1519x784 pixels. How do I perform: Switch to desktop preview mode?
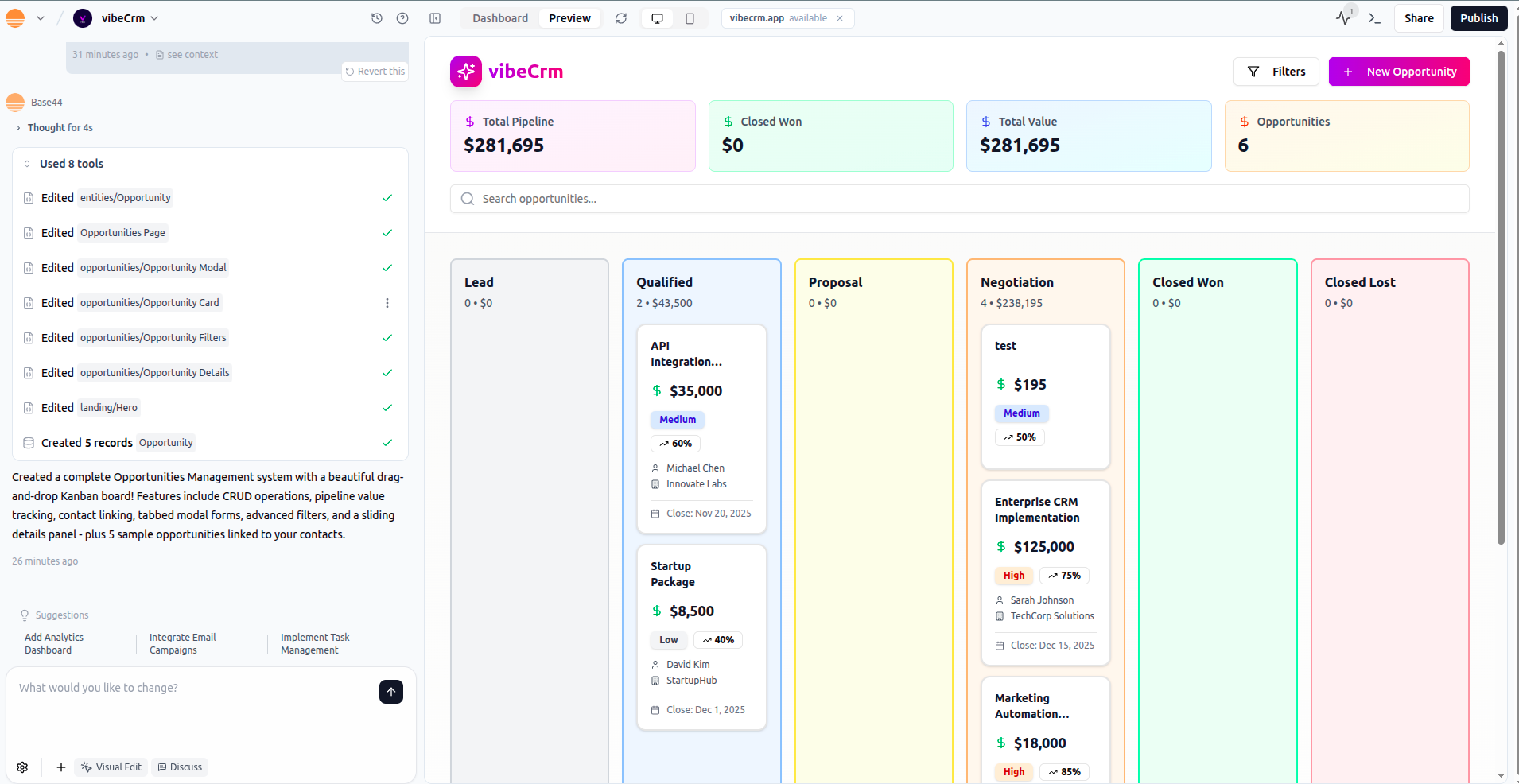[x=657, y=18]
